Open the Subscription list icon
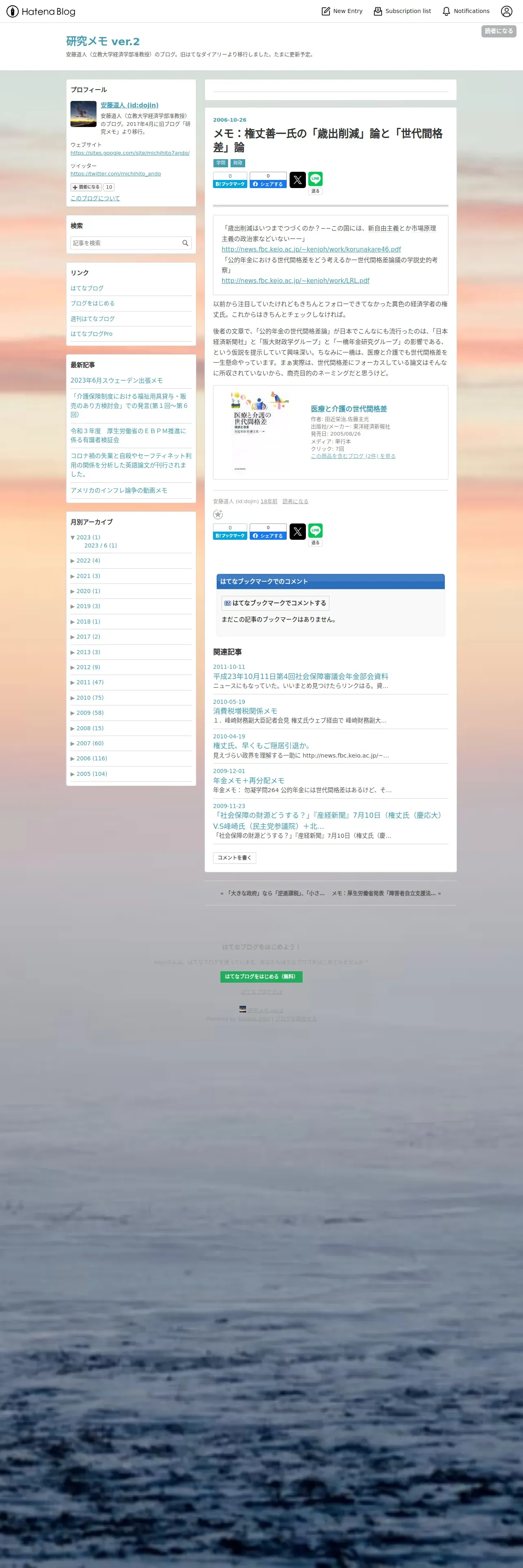523x1568 pixels. (378, 11)
